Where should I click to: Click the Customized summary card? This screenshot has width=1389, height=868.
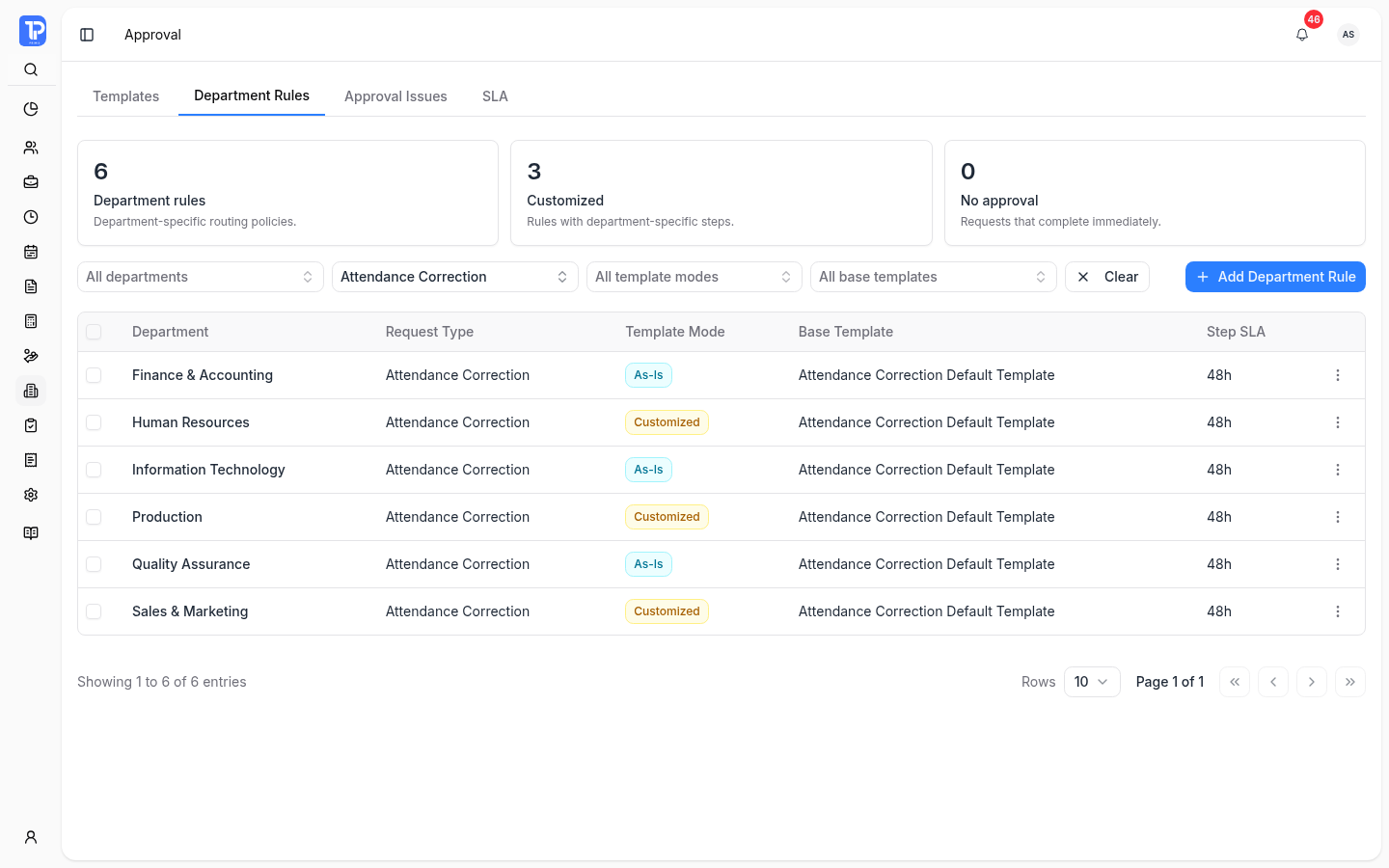[722, 193]
